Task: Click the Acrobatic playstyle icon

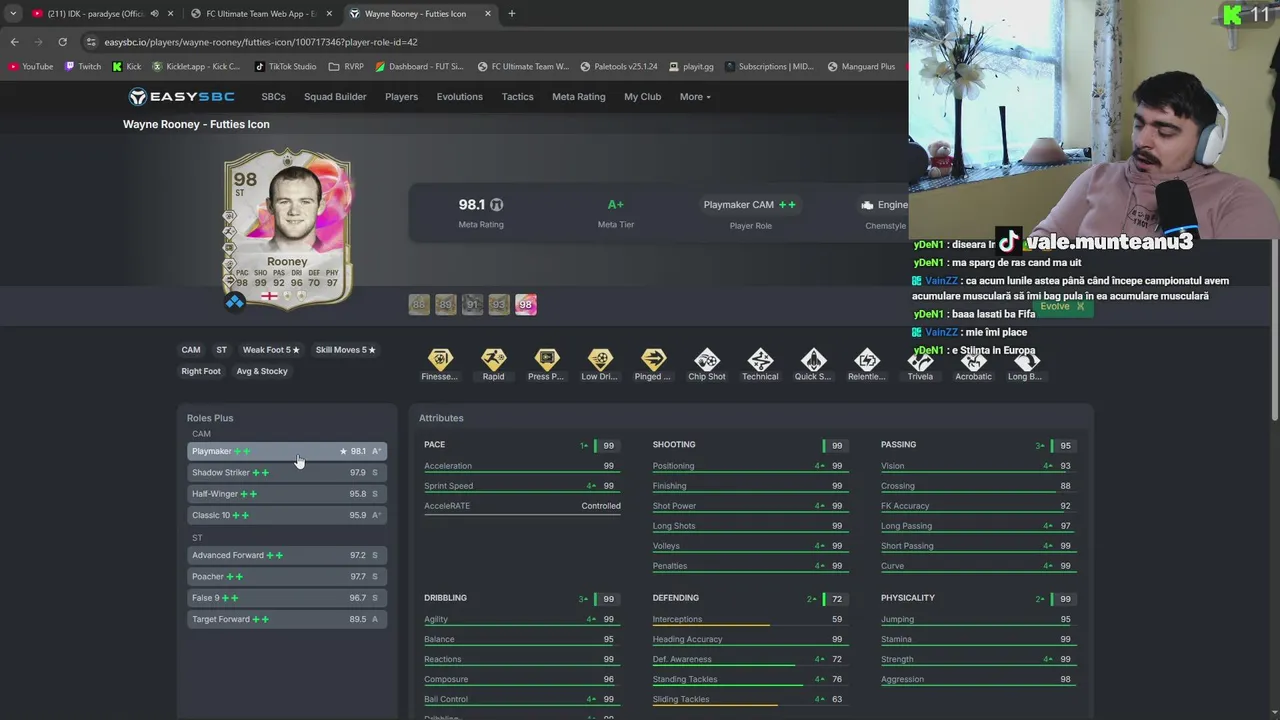Action: 973,361
